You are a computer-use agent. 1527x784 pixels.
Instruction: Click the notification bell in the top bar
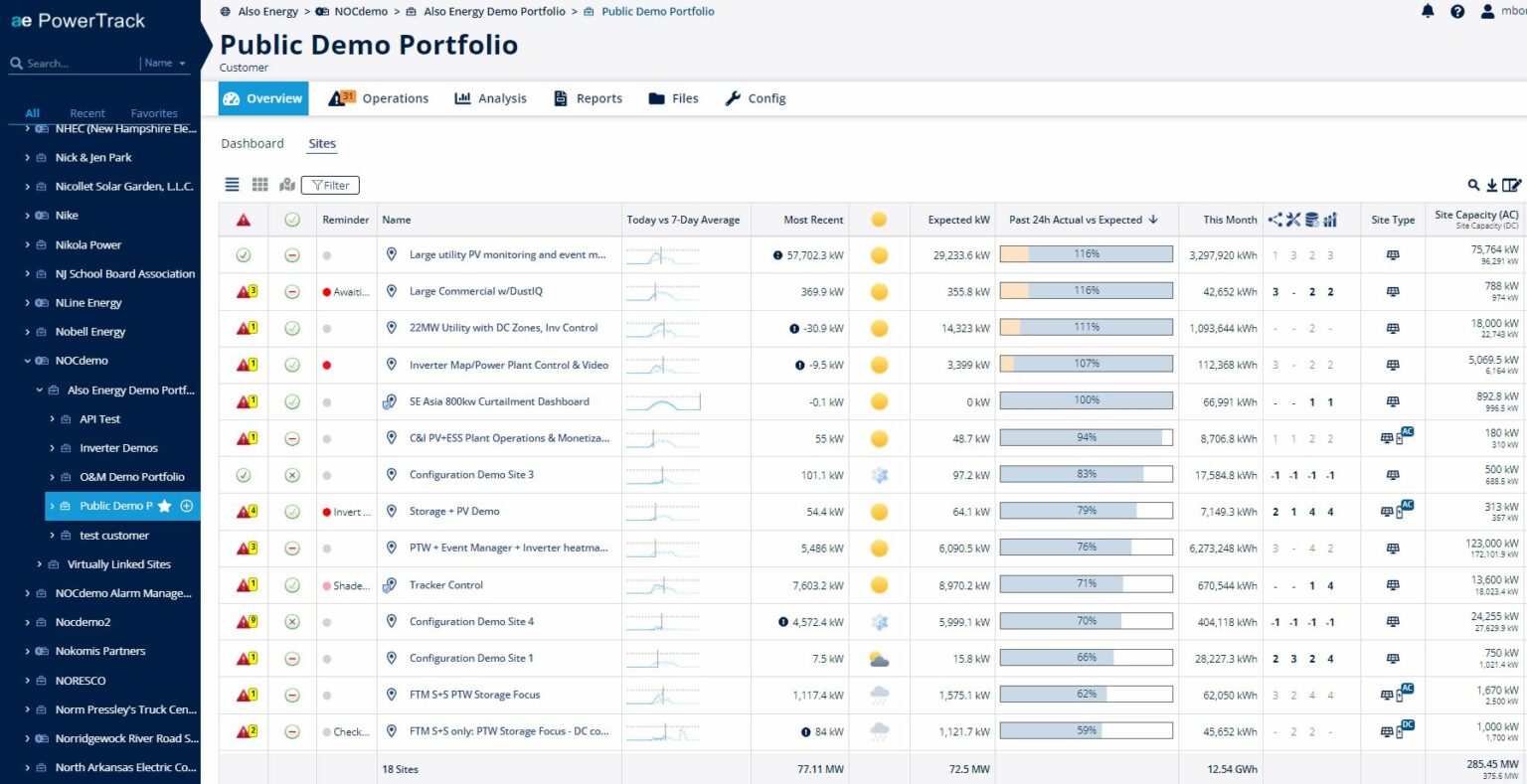coord(1428,11)
